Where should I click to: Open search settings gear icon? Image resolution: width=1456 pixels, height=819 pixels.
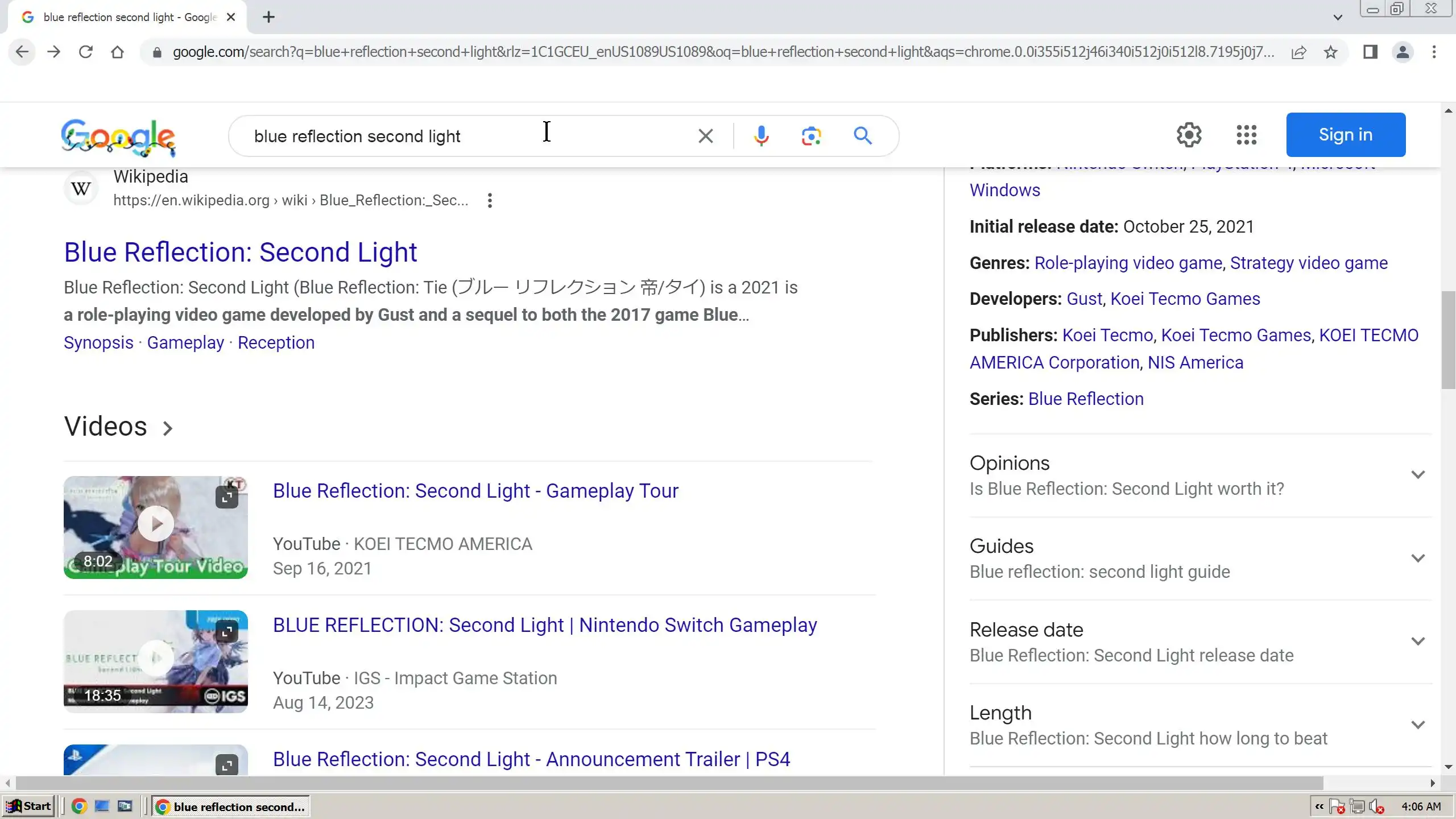[1189, 135]
